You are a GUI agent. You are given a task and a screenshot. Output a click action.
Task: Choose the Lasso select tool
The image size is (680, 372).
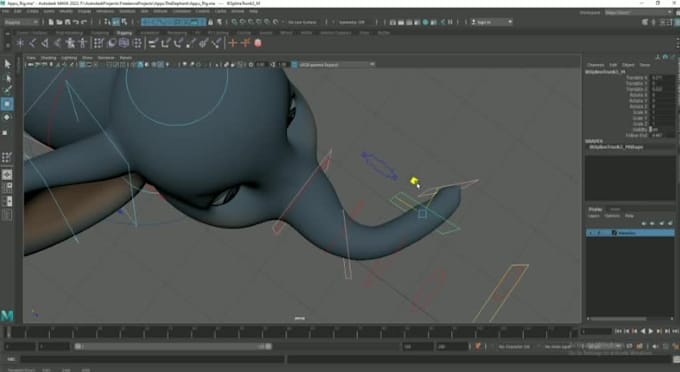[x=7, y=78]
